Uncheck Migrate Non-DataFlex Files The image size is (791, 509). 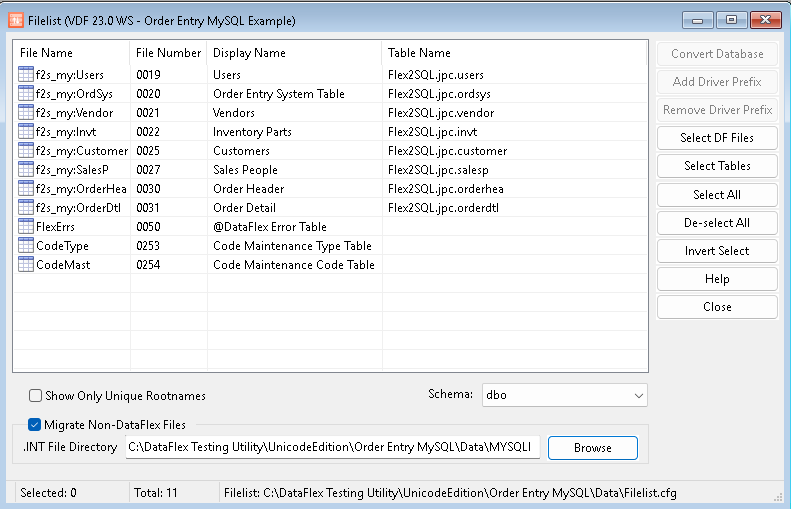(36, 425)
